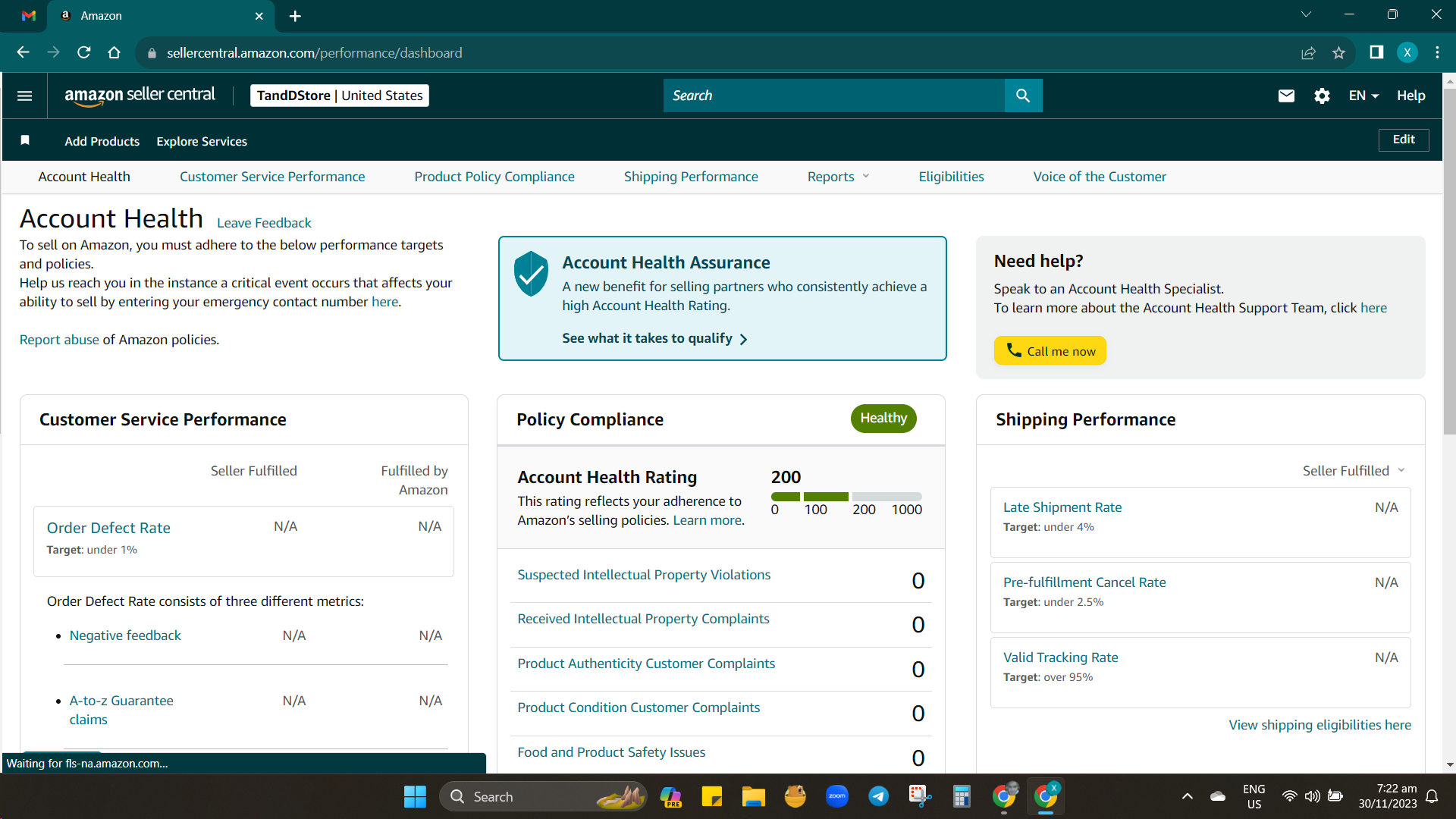1456x819 pixels.
Task: Click the Healthy status badge
Action: tap(883, 419)
